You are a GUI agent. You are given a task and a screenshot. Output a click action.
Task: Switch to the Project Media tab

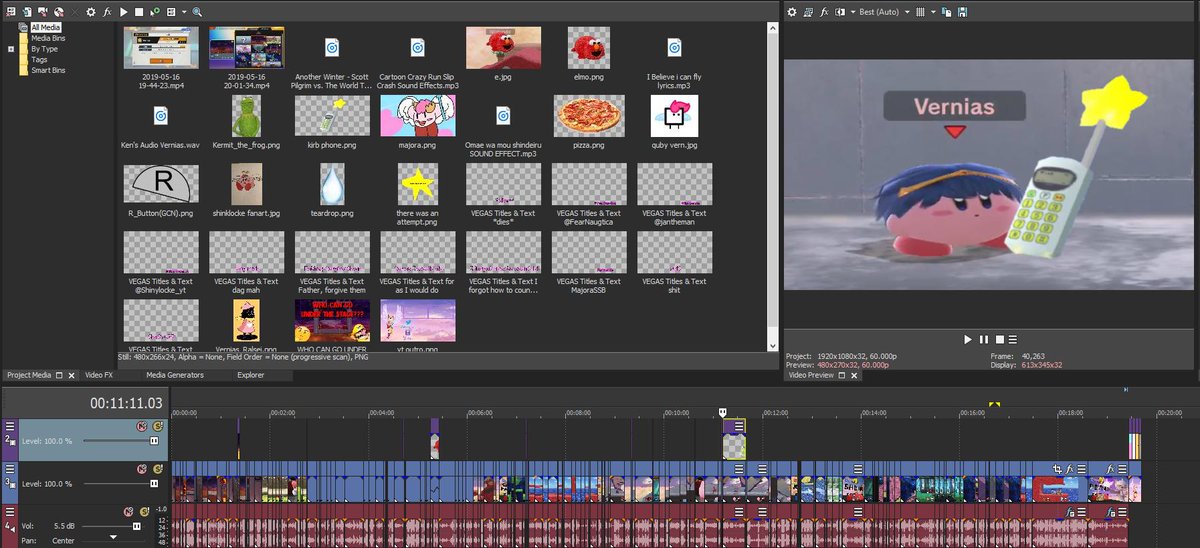coord(29,375)
